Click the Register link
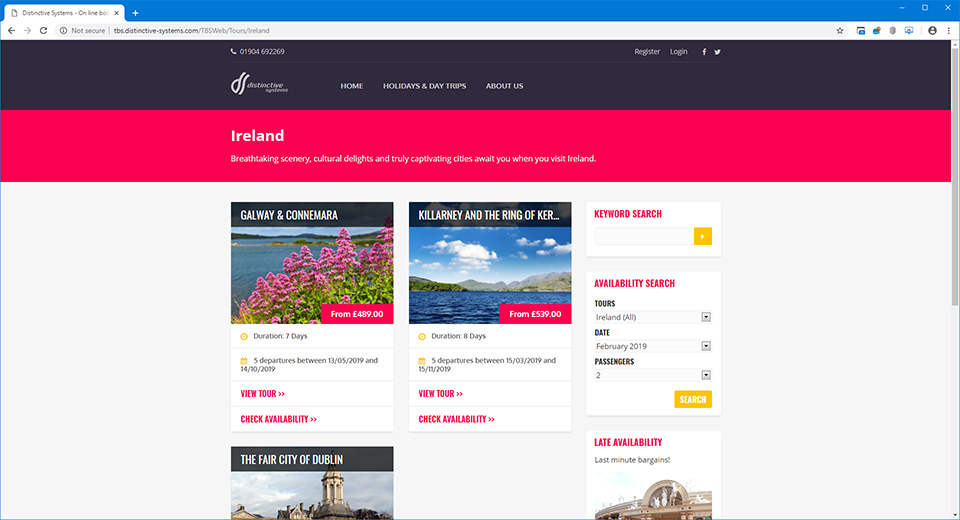960x520 pixels. point(647,51)
